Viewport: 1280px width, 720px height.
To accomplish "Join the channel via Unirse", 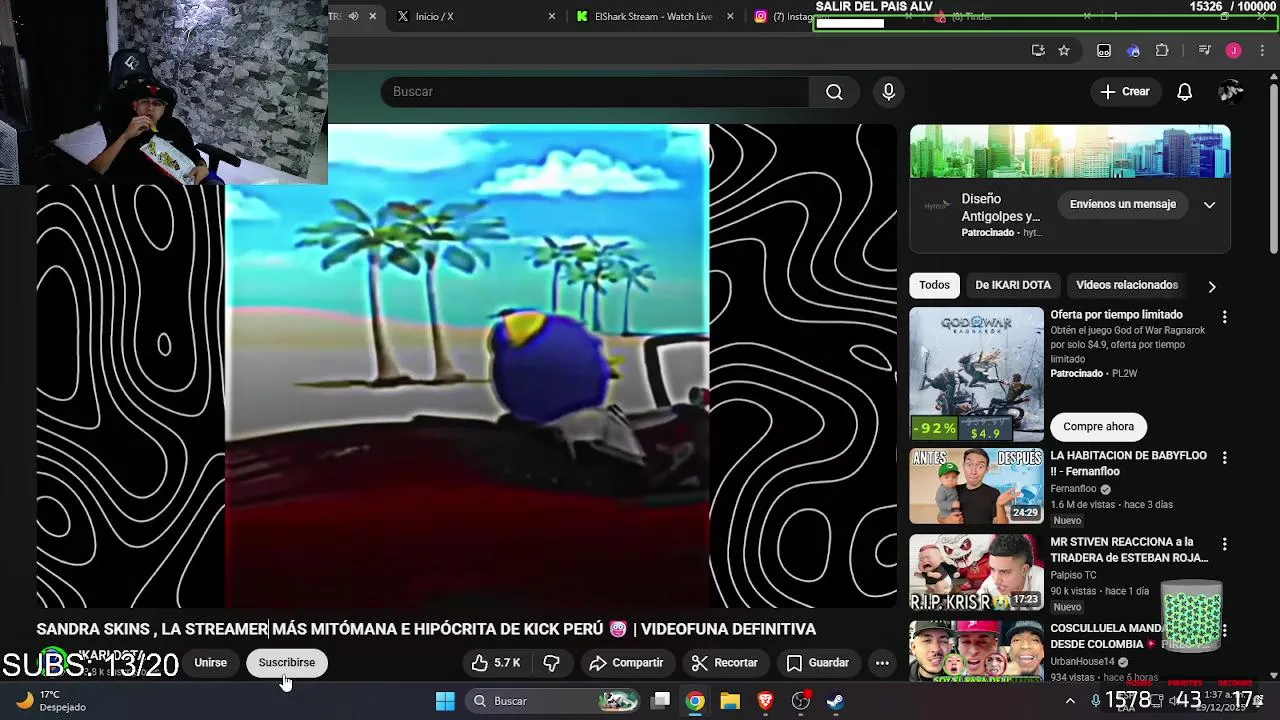I will coord(210,663).
